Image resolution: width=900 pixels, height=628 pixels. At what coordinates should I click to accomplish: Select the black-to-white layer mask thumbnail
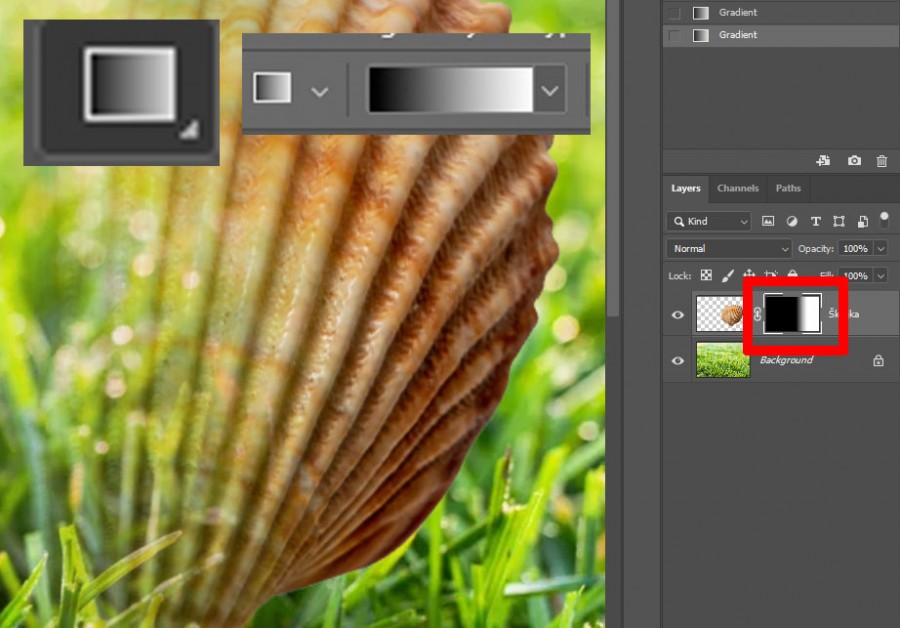(x=792, y=314)
